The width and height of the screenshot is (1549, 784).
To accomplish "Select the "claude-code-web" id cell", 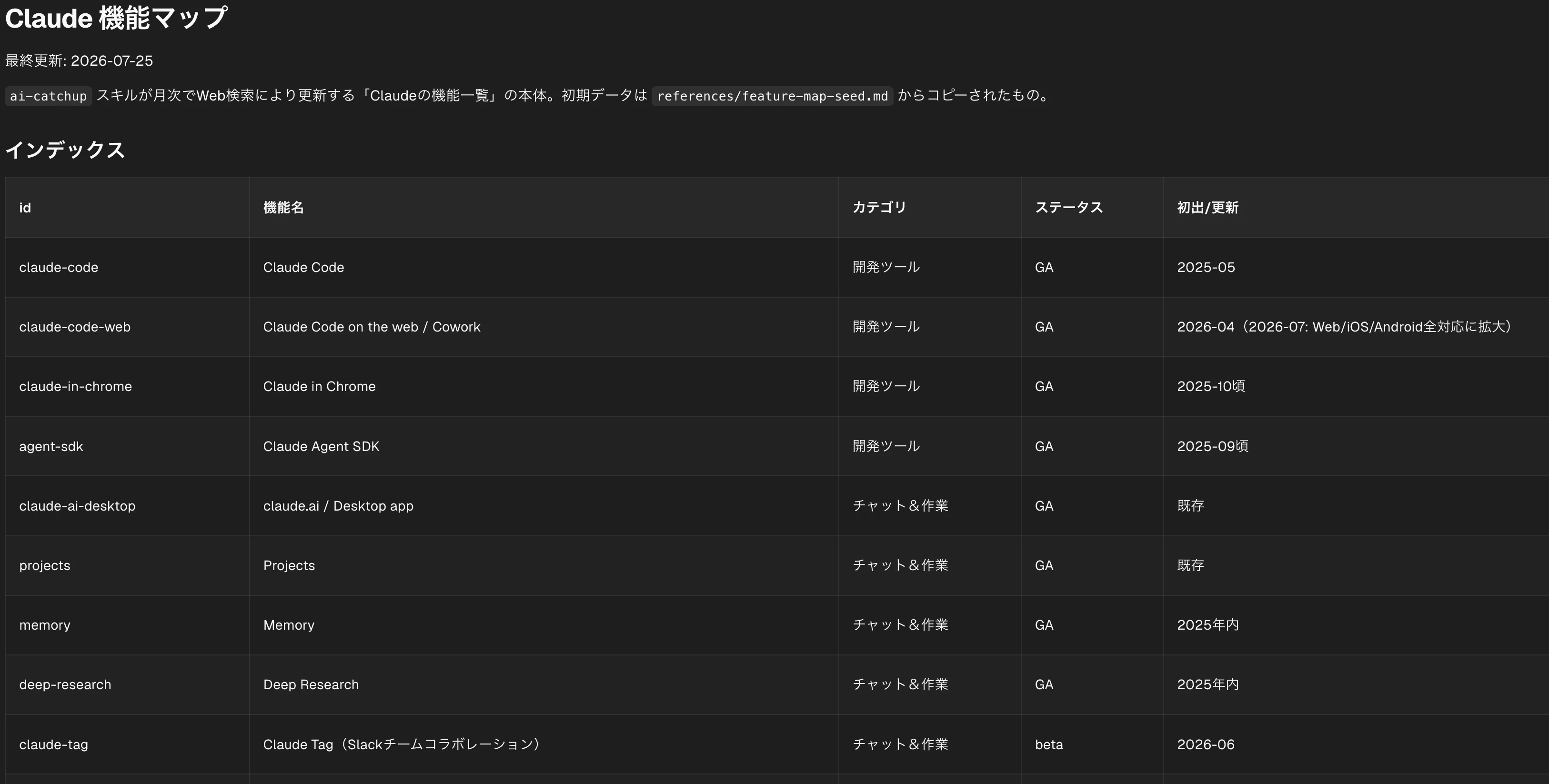I will point(75,326).
